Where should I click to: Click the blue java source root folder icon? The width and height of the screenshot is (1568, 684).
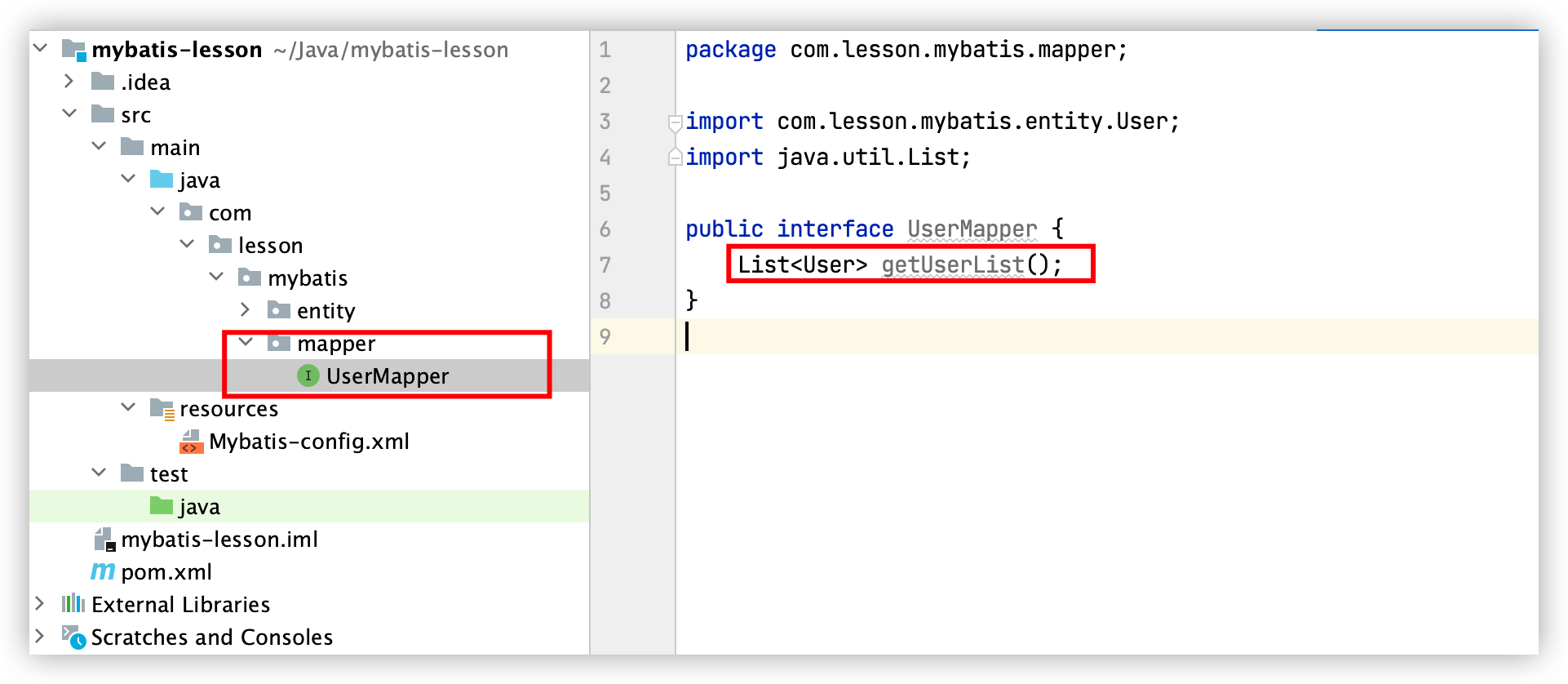(x=162, y=180)
